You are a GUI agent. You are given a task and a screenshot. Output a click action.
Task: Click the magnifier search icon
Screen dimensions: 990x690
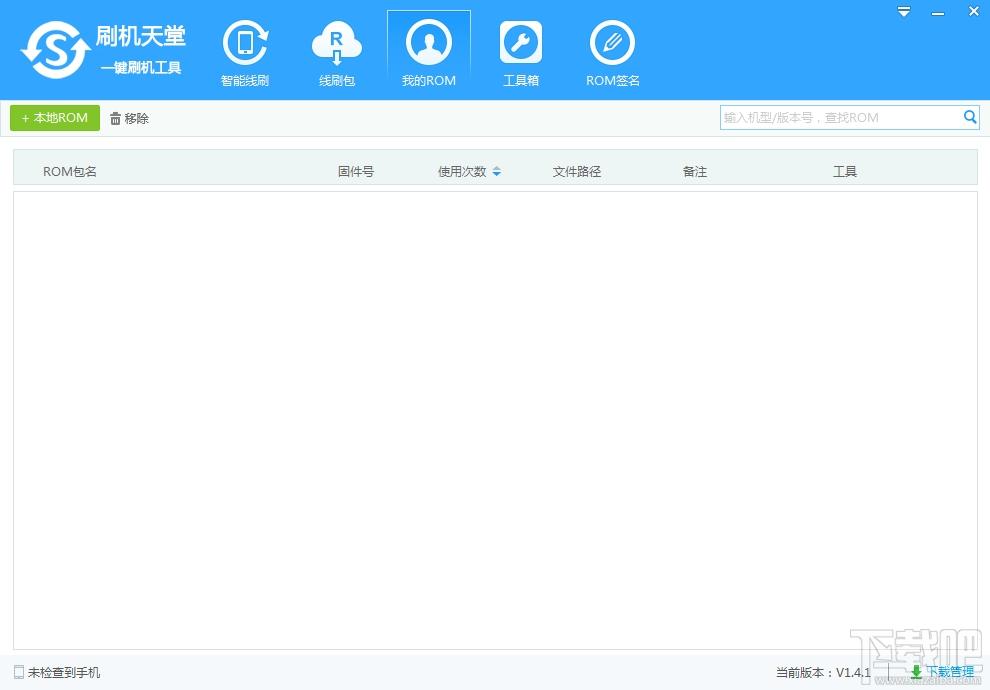pyautogui.click(x=970, y=118)
